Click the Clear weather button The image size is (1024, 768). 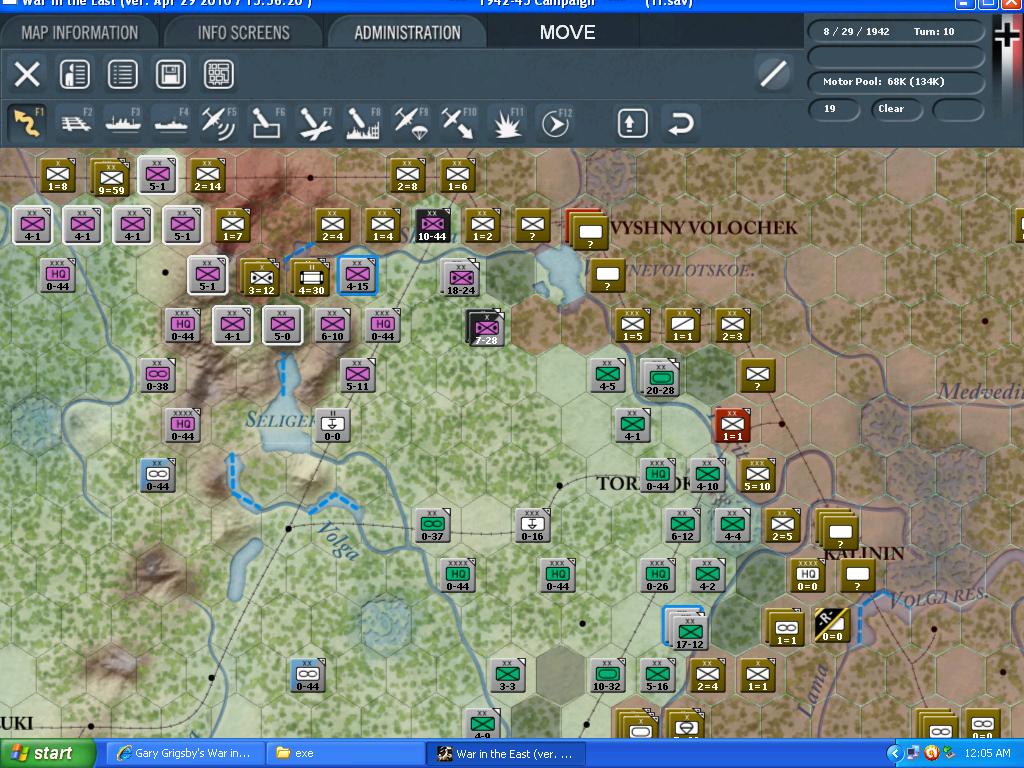[896, 109]
